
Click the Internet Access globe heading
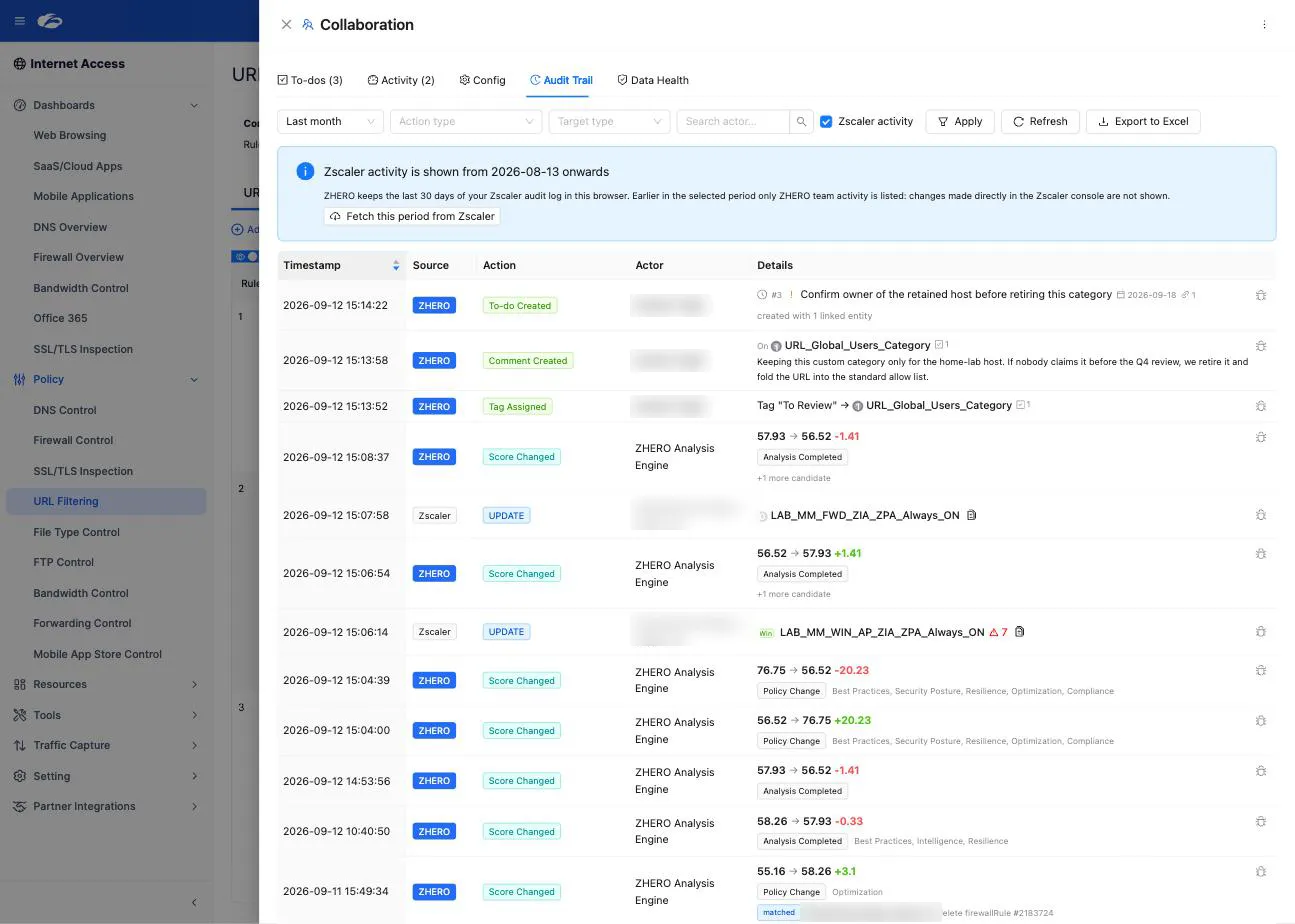click(69, 63)
